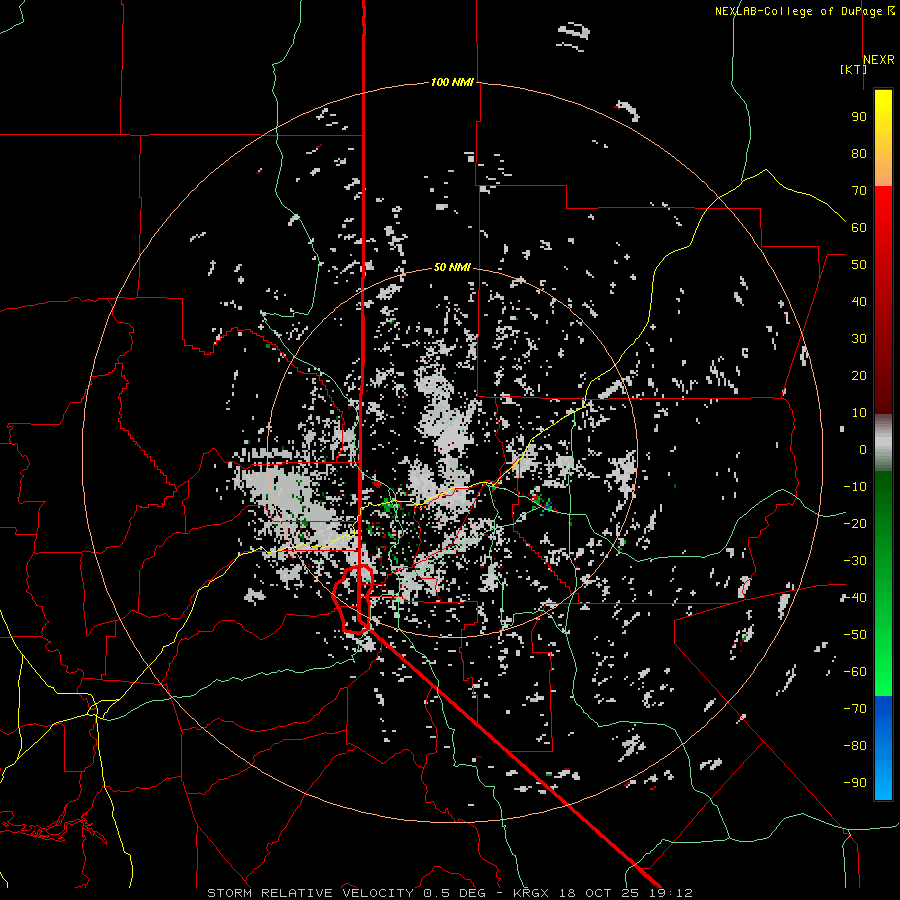Viewport: 900px width, 900px height.
Task: Click the 30 value on the velocity scale
Action: pyautogui.click(x=859, y=339)
